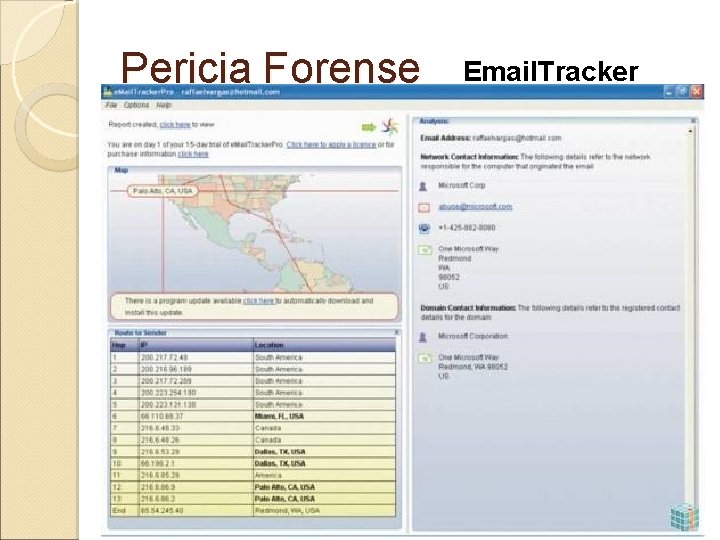Sort table by the Hop column header
720x540 pixels.
(124, 345)
